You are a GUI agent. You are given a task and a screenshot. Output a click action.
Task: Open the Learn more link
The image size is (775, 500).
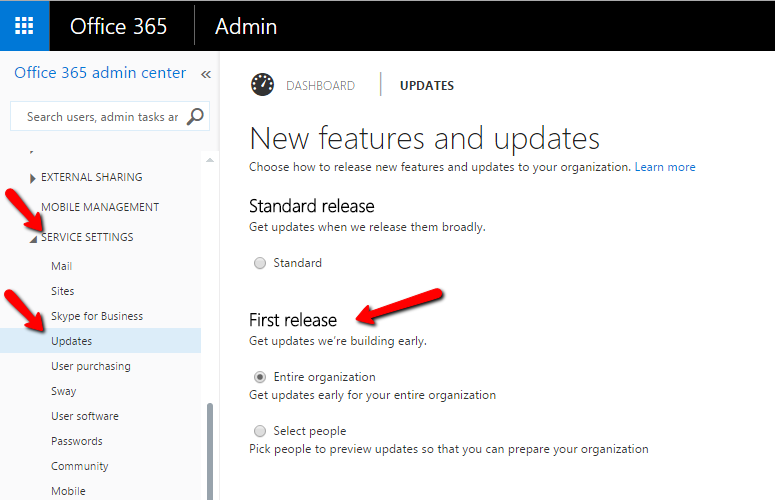pos(665,167)
